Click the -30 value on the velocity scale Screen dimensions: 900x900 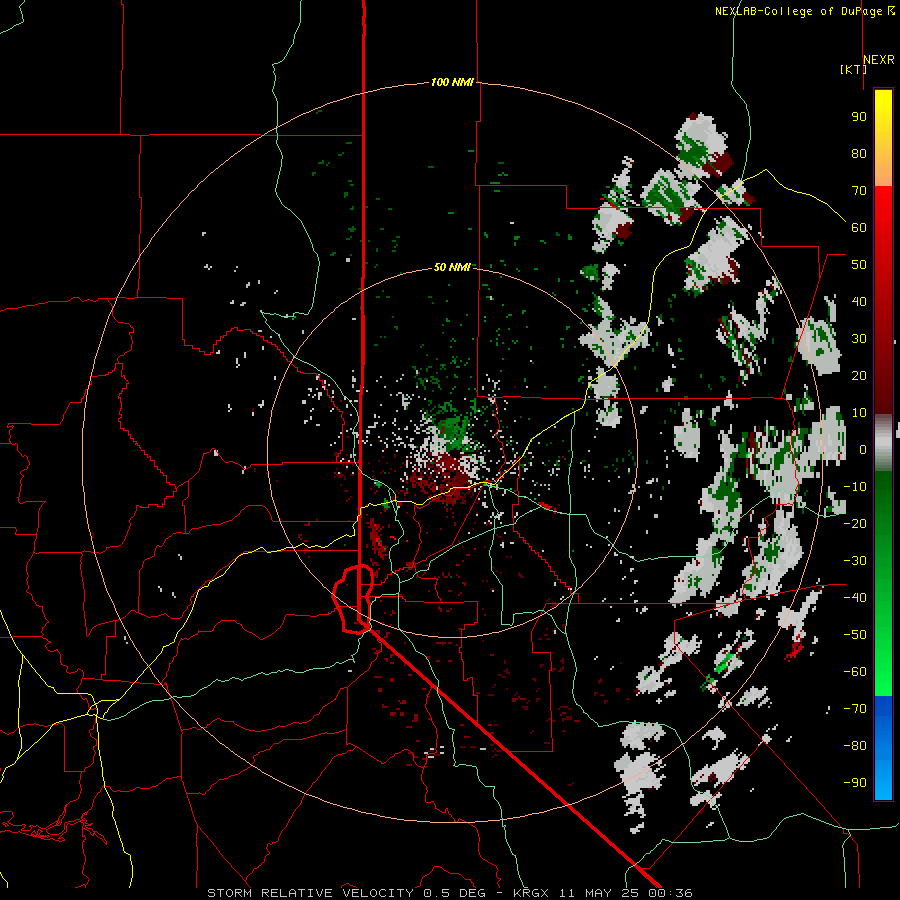coord(855,561)
